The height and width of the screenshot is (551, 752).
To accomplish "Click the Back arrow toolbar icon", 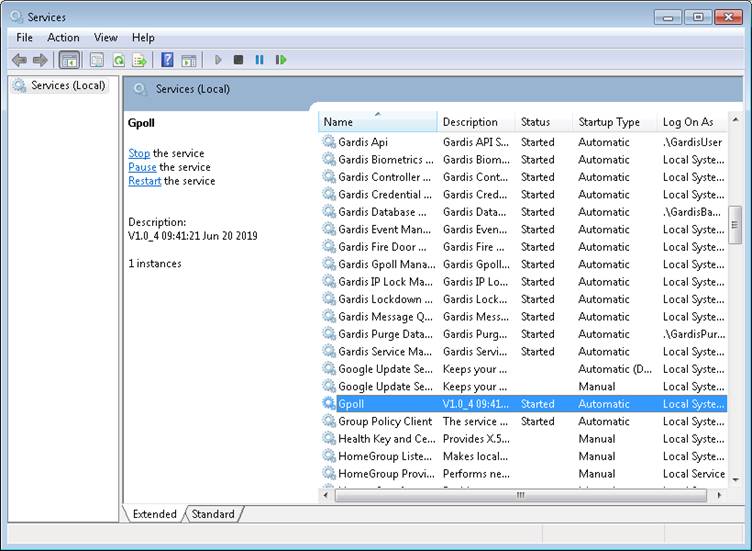I will 19,60.
